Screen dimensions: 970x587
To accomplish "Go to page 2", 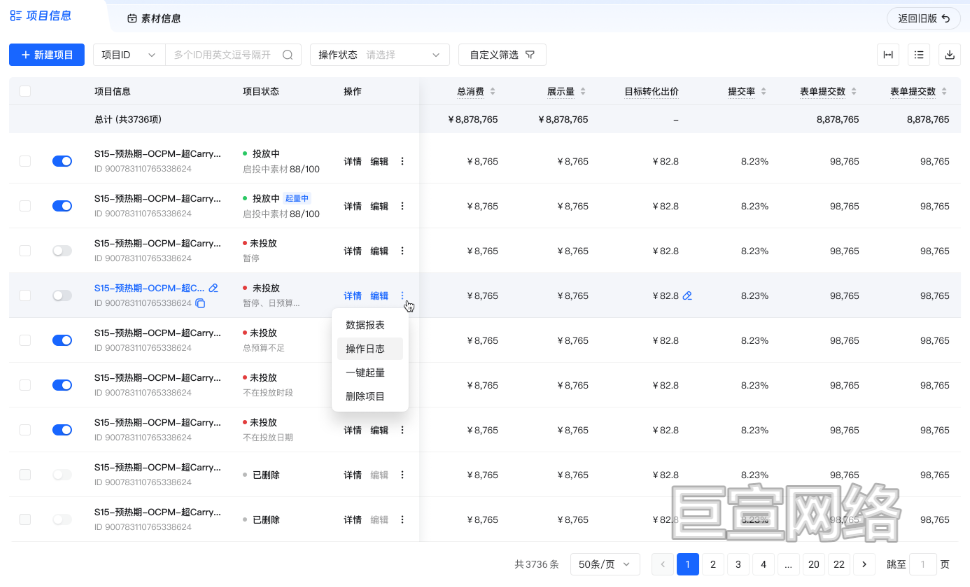I will [x=713, y=564].
